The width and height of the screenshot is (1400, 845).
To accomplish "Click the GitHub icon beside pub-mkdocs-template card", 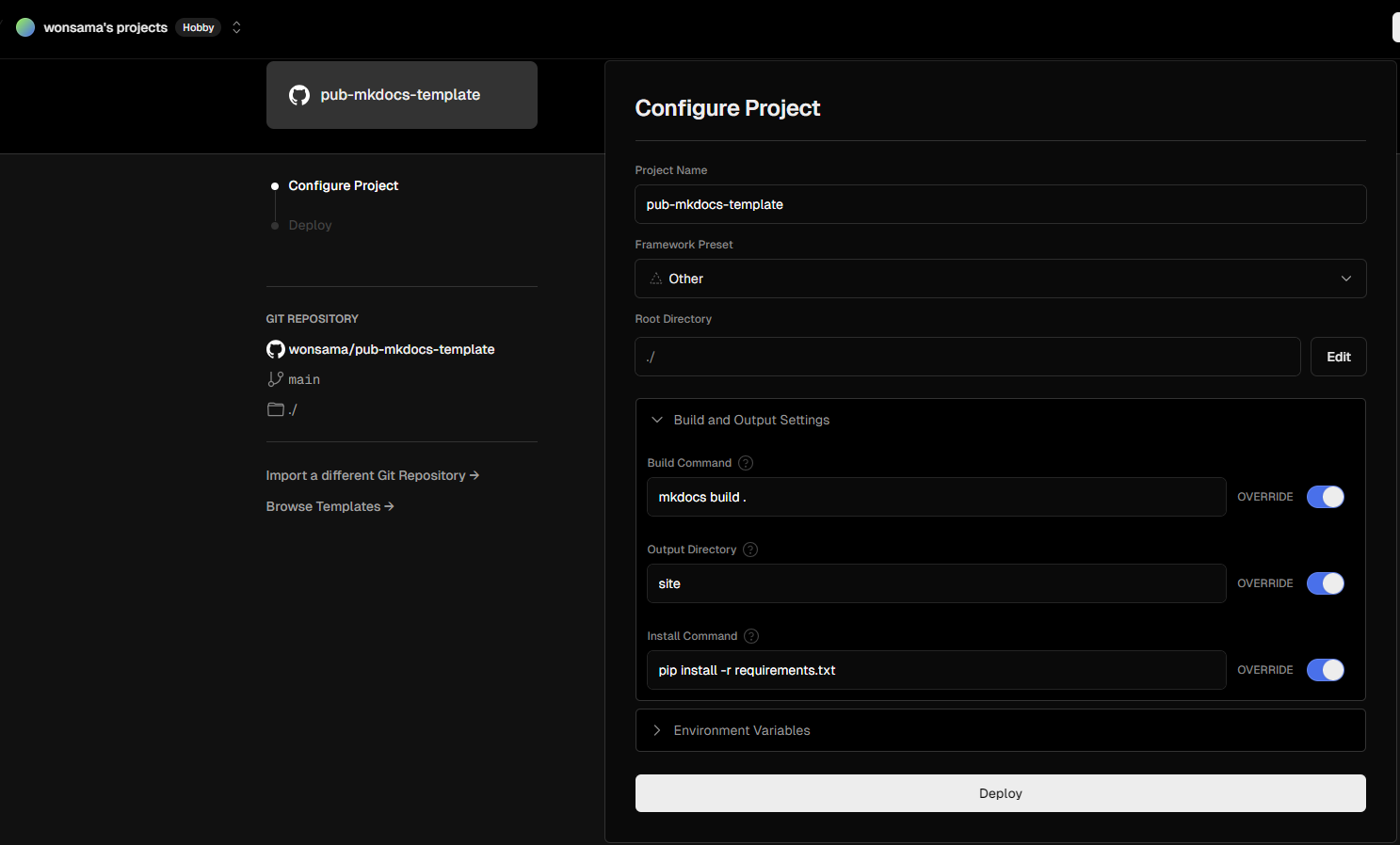I will click(x=299, y=95).
